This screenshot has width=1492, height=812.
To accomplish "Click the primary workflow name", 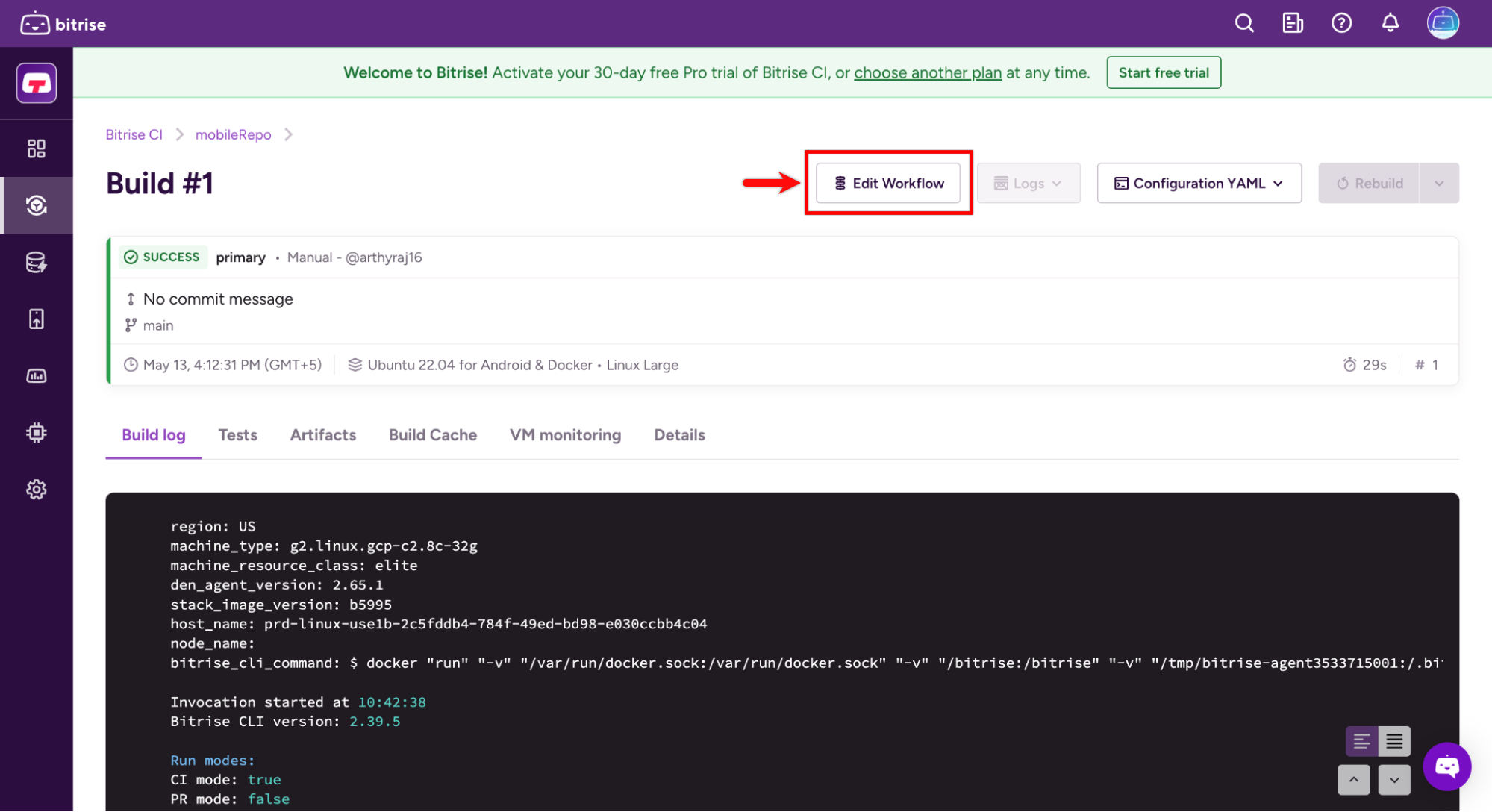I will [x=240, y=257].
